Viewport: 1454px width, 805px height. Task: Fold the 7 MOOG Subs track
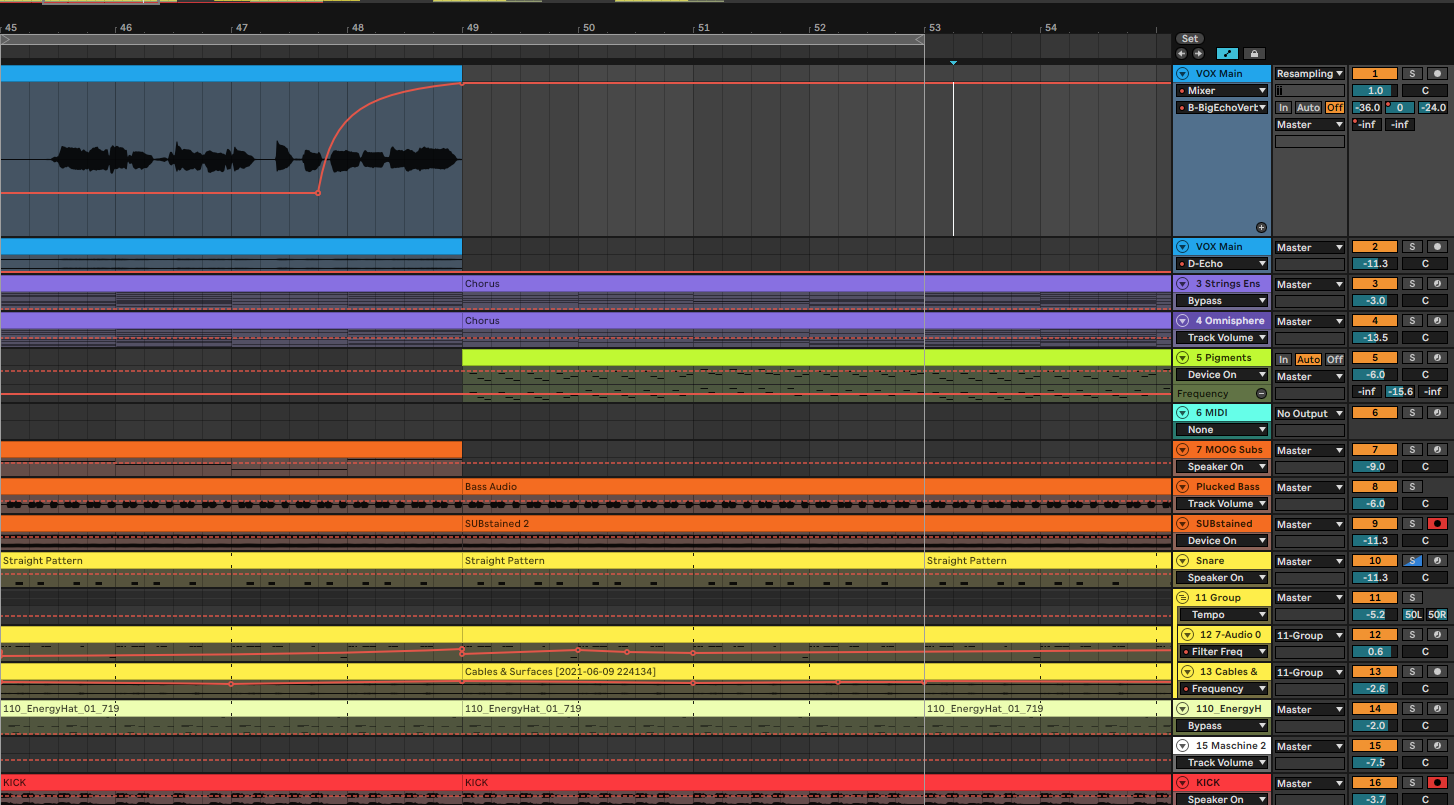pos(1182,450)
